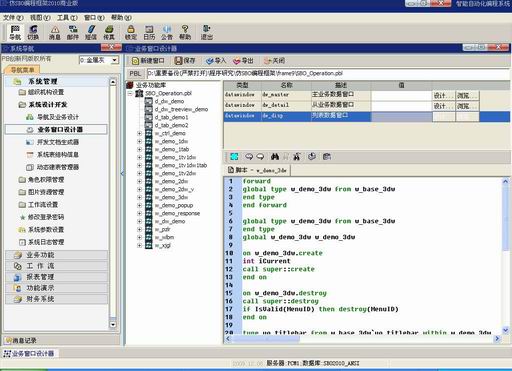This screenshot has height=371, width=512.
Task: Select the 脚本 - w_demo_3dw script tab
Action: point(257,170)
